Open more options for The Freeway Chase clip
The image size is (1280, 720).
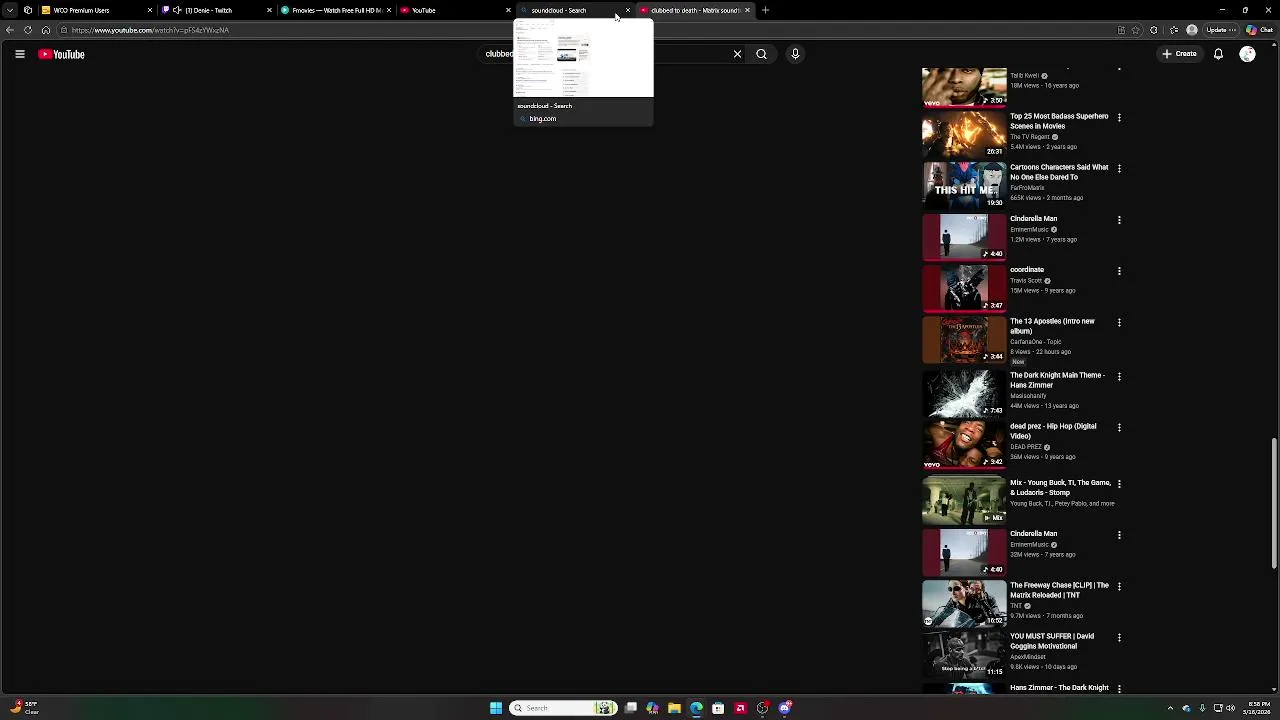(1119, 587)
